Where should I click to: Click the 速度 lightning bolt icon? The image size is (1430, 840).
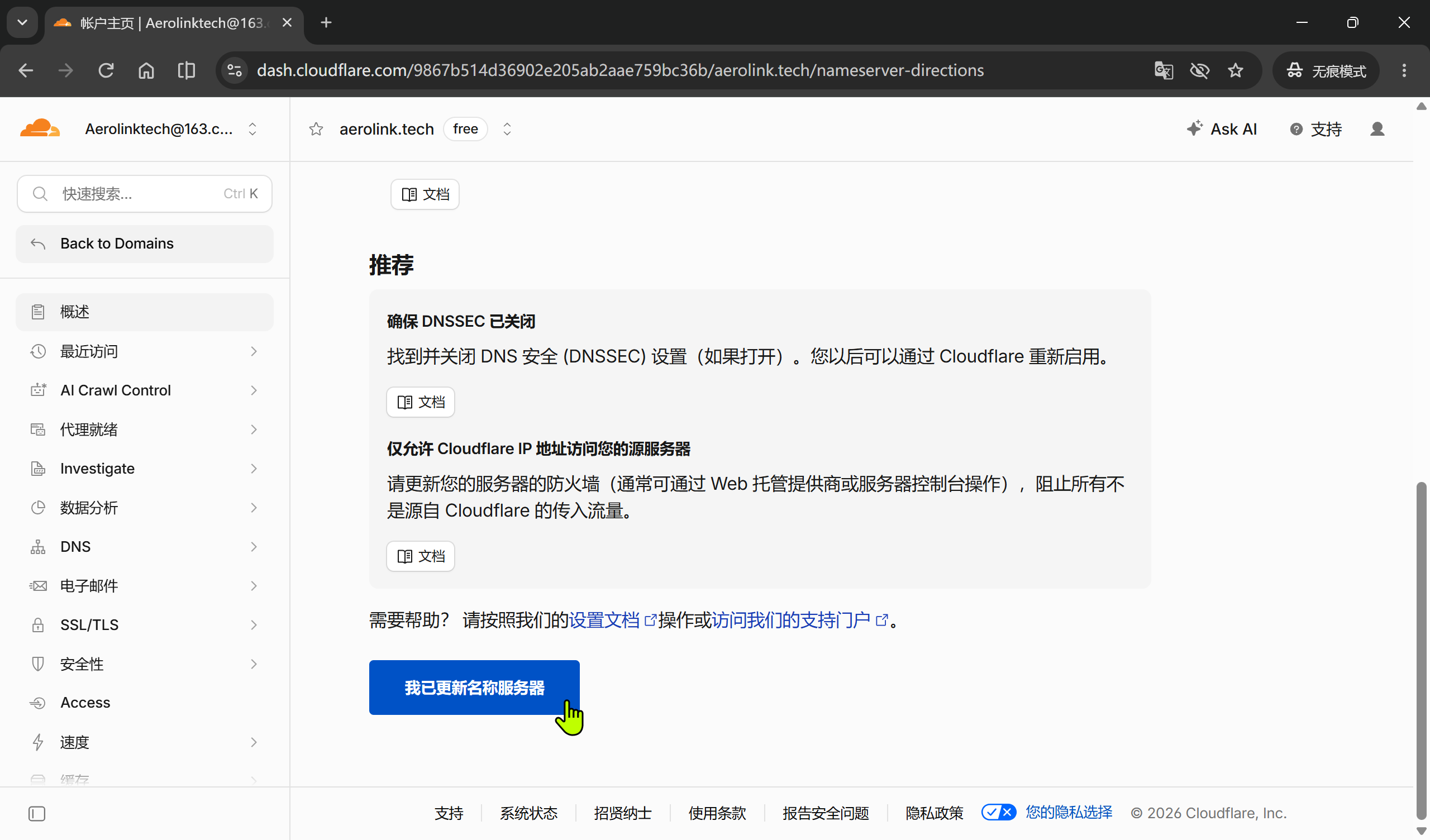coord(38,742)
